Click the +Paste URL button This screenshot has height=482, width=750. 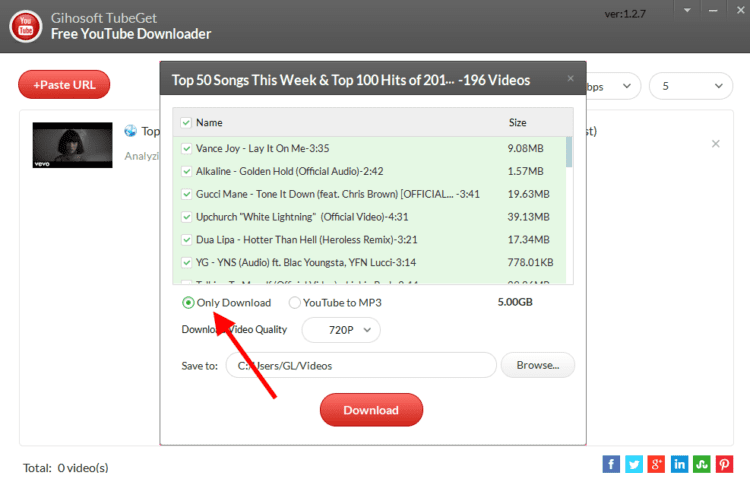pyautogui.click(x=64, y=85)
